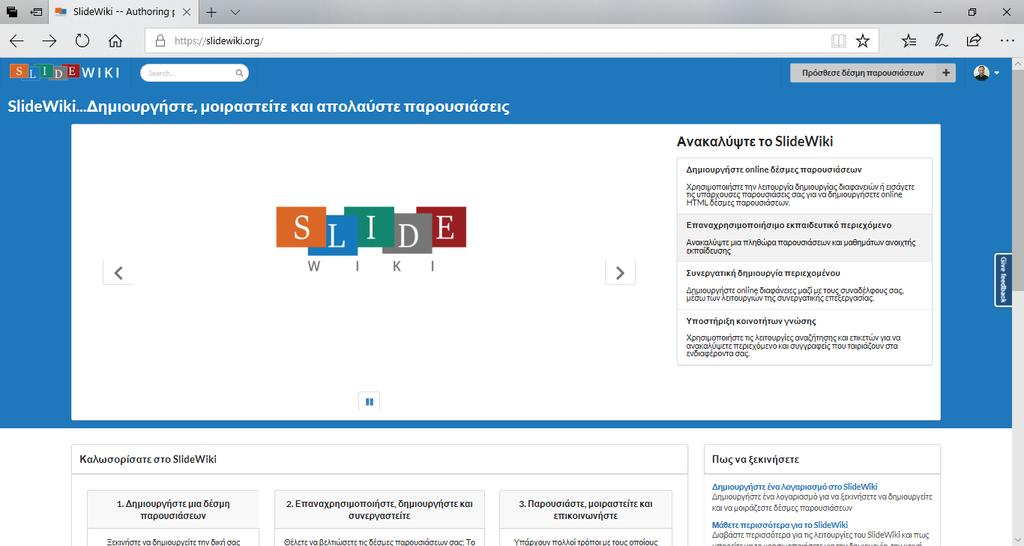Click heading Ανακαλύψτε το SlideWiki
This screenshot has width=1024, height=546.
pyautogui.click(x=754, y=142)
